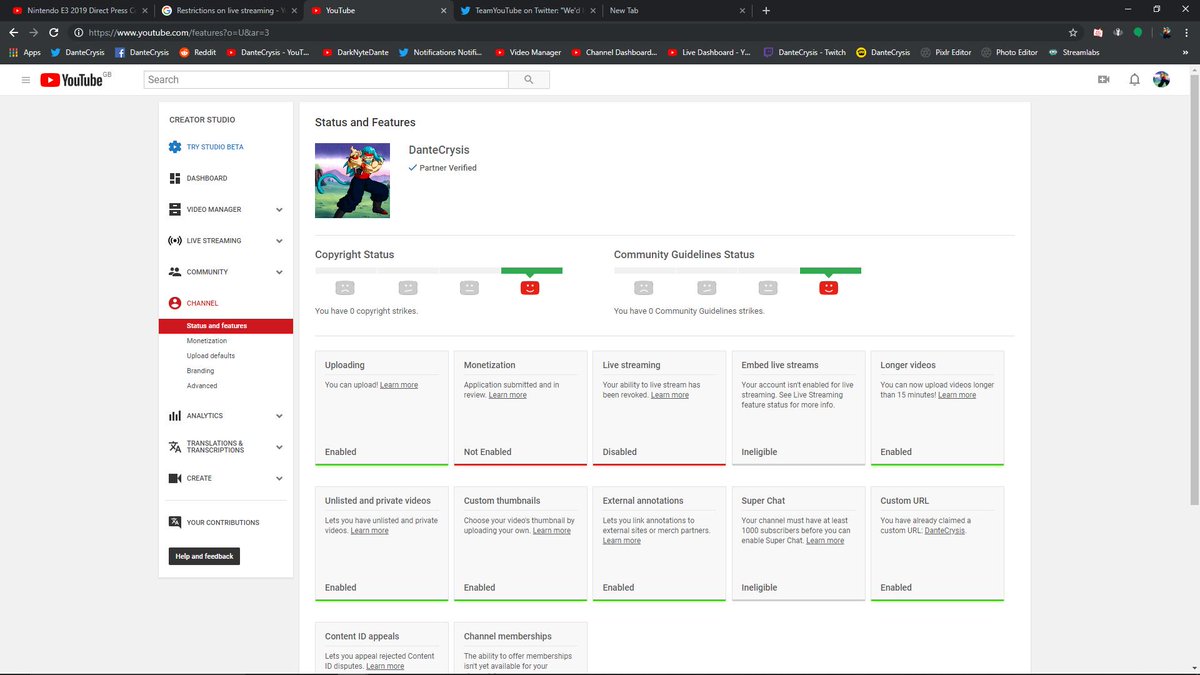This screenshot has width=1200, height=675.
Task: Click the 'Disabled' status in Live streaming card
Action: coord(620,452)
